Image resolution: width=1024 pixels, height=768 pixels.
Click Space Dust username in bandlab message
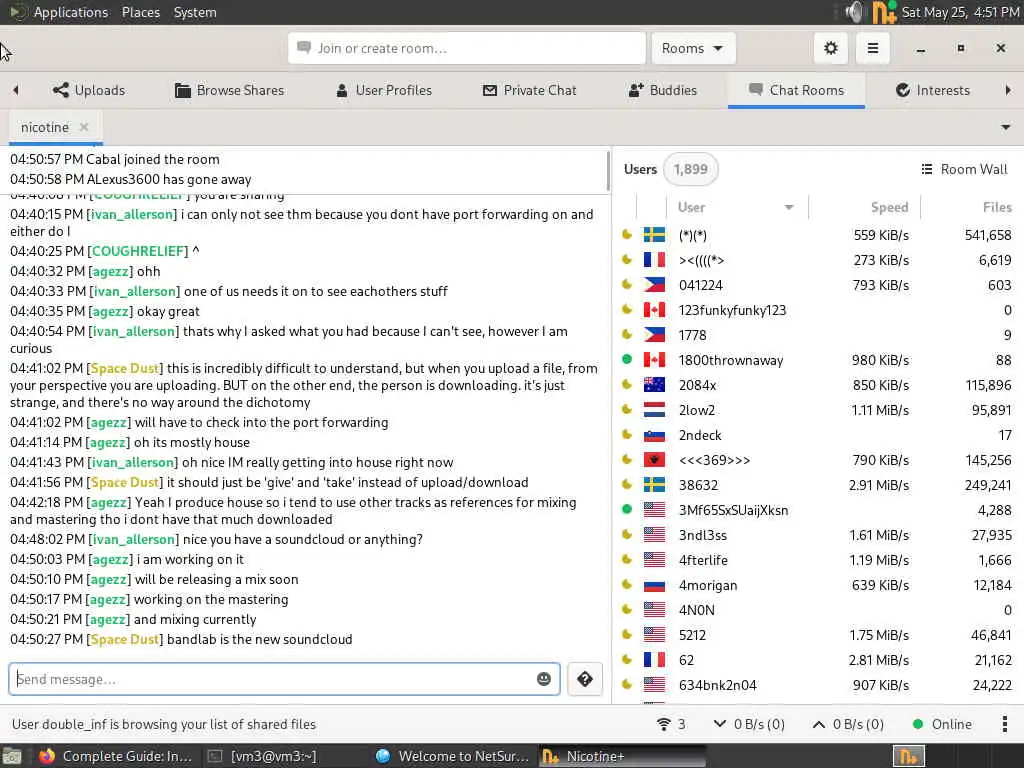tap(124, 639)
